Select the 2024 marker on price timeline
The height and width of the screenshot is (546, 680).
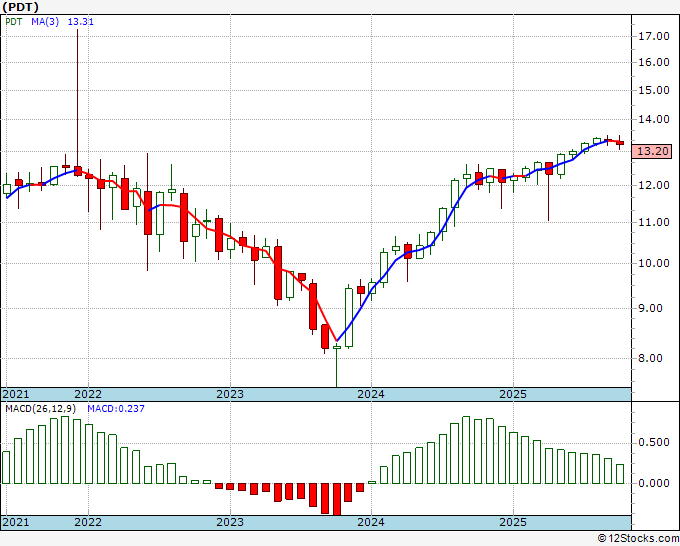pos(371,394)
